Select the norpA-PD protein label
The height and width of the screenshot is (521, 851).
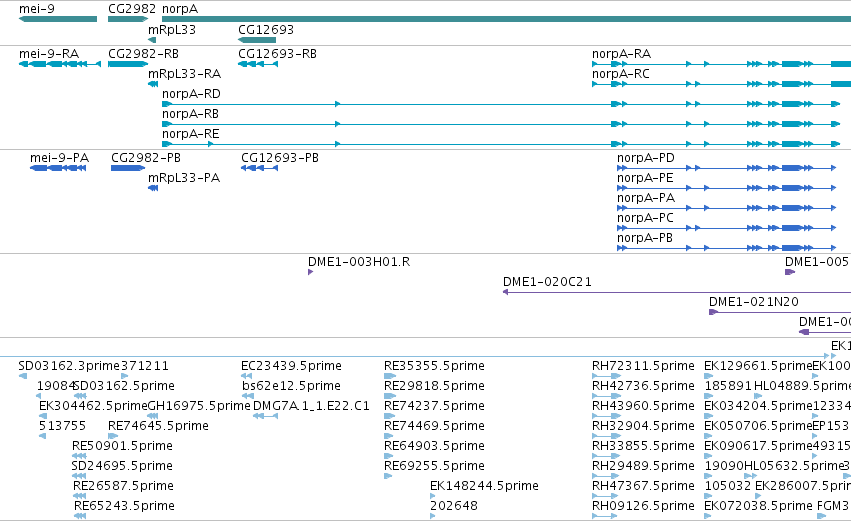point(646,158)
